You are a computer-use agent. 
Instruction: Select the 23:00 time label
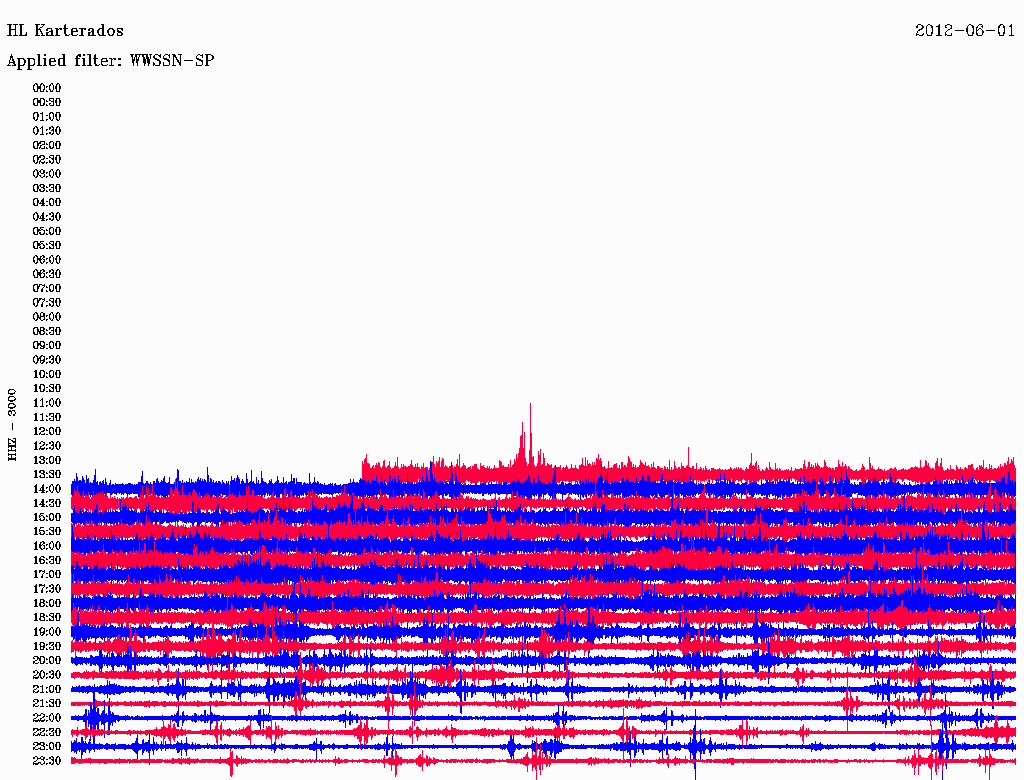point(47,747)
